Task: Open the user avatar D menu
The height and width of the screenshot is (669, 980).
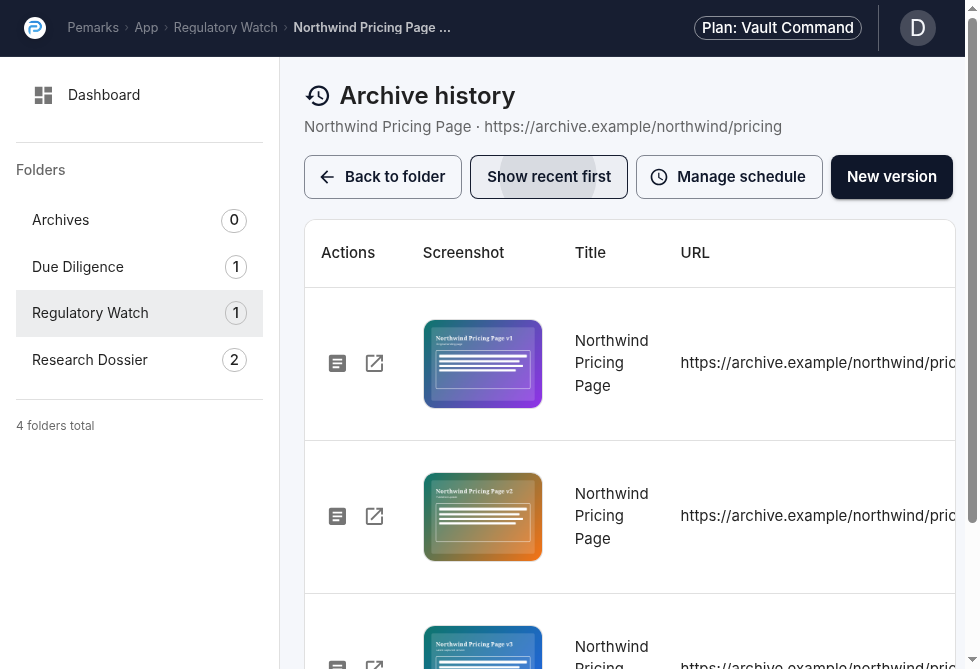Action: (x=918, y=28)
